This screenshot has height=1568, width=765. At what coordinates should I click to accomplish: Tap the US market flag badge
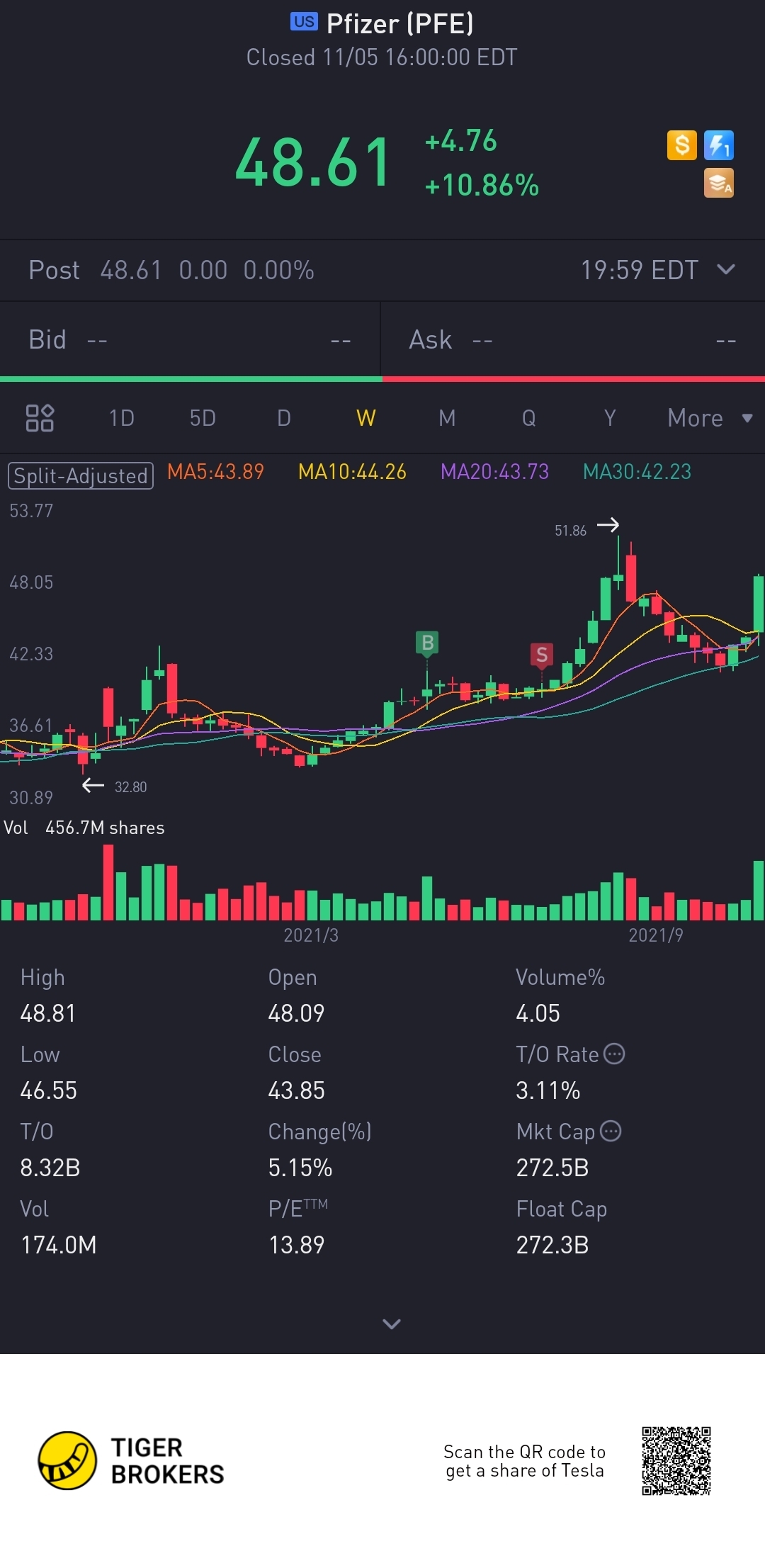point(305,22)
